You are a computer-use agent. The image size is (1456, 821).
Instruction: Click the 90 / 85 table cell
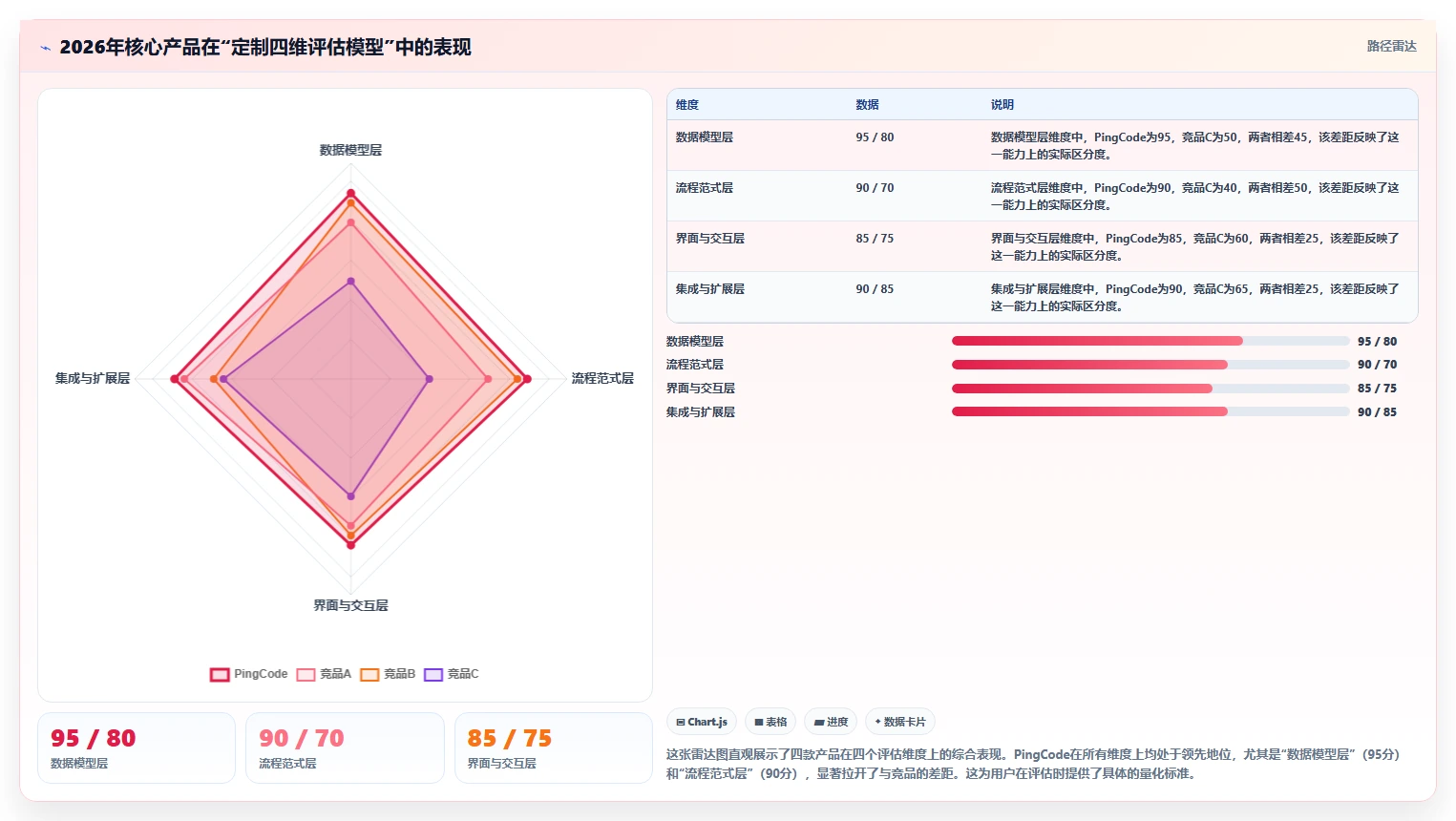pos(875,289)
